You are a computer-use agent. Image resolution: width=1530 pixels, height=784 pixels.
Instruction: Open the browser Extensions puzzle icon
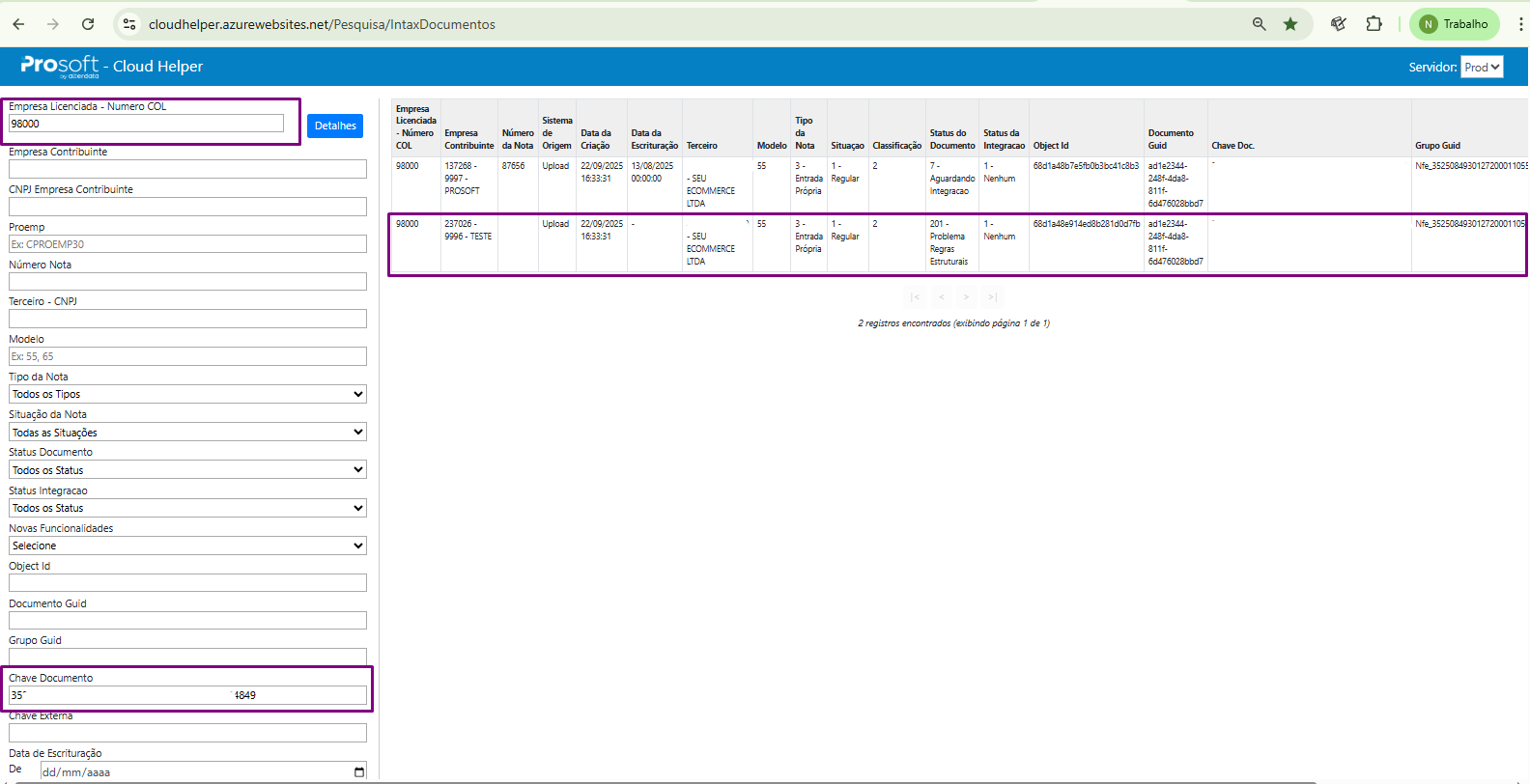pyautogui.click(x=1374, y=24)
